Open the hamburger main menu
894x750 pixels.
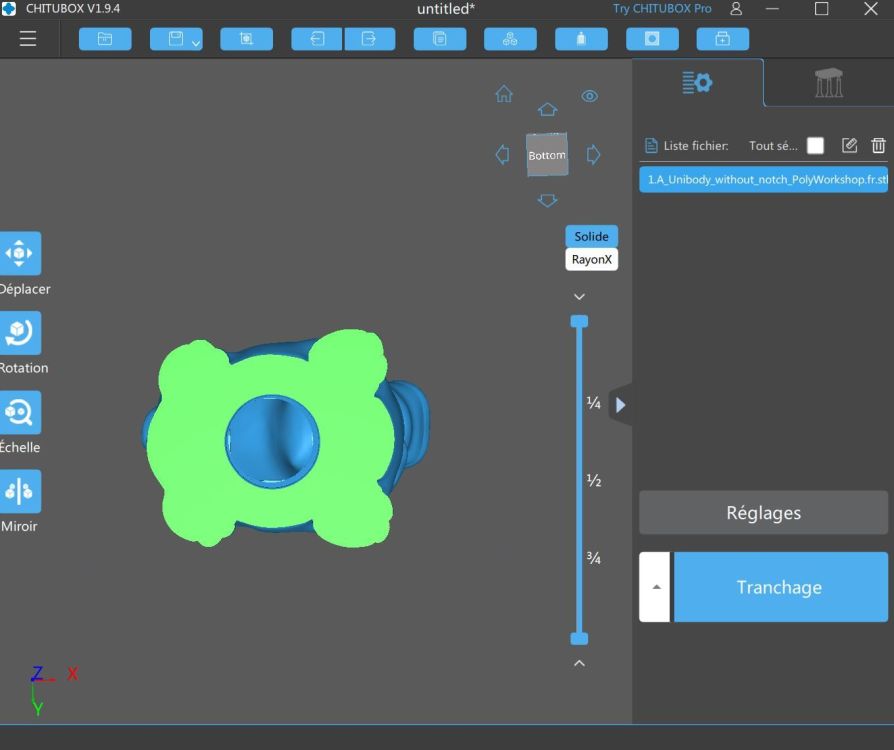pyautogui.click(x=28, y=39)
